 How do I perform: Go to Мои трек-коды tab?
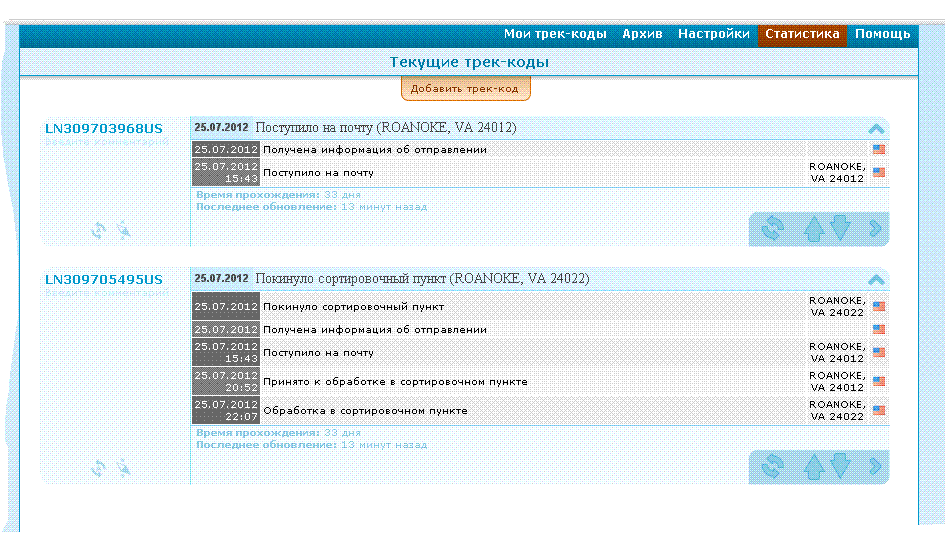pyautogui.click(x=555, y=34)
